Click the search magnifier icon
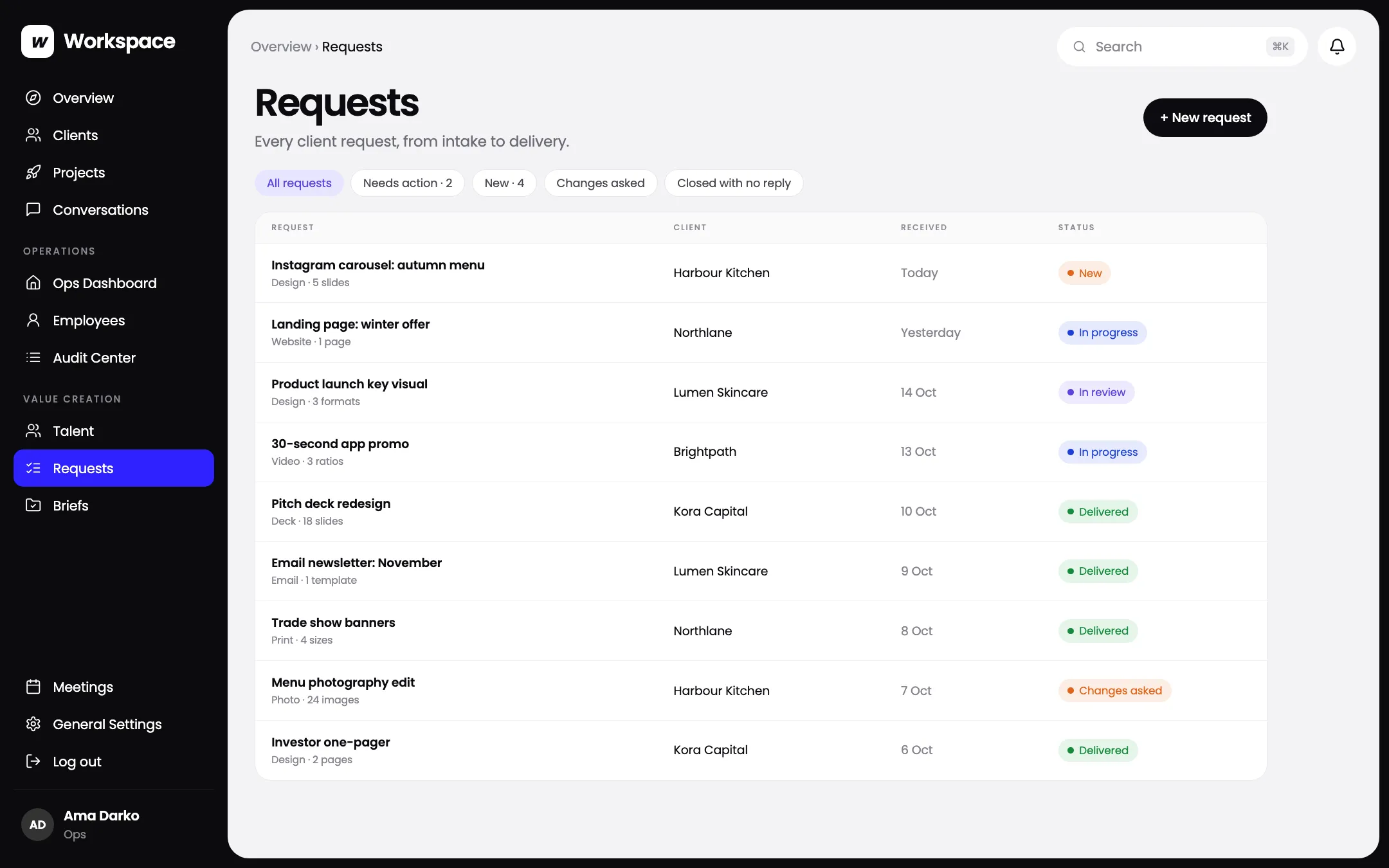This screenshot has width=1389, height=868. pos(1079,47)
